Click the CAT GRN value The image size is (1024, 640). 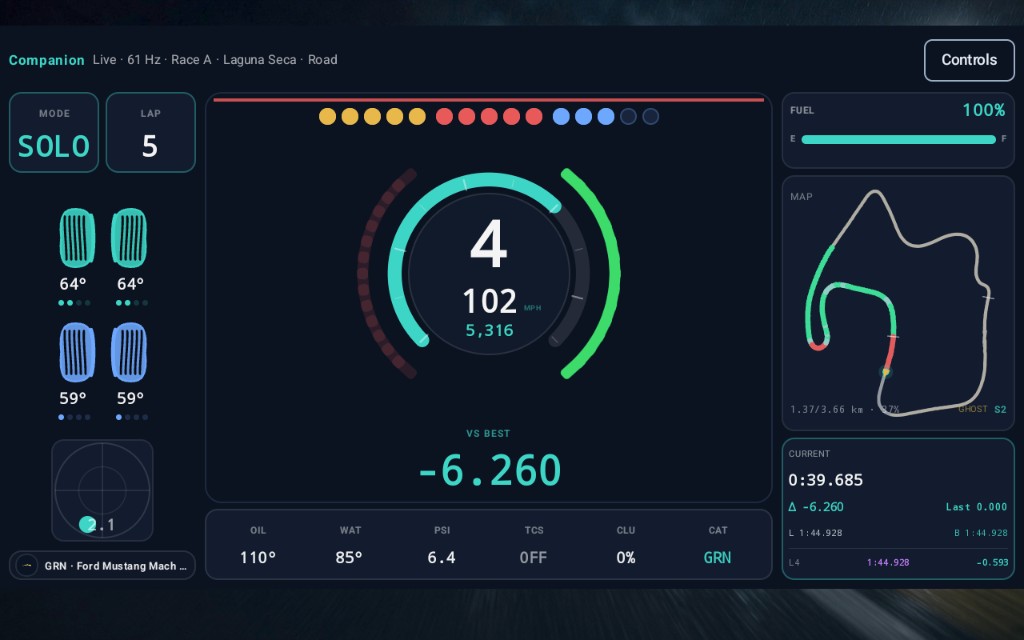717,558
